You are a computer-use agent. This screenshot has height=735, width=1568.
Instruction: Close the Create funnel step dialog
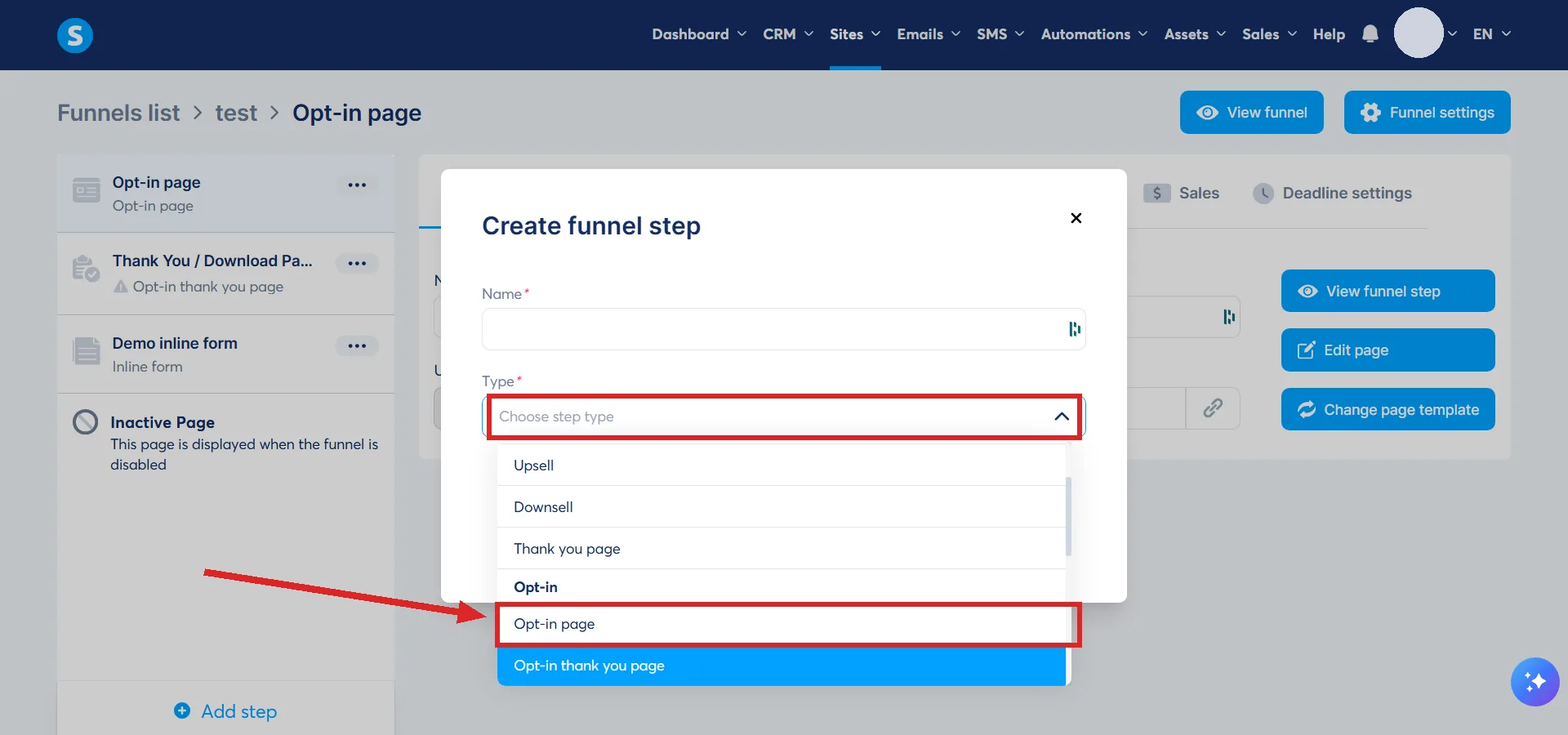1076,218
